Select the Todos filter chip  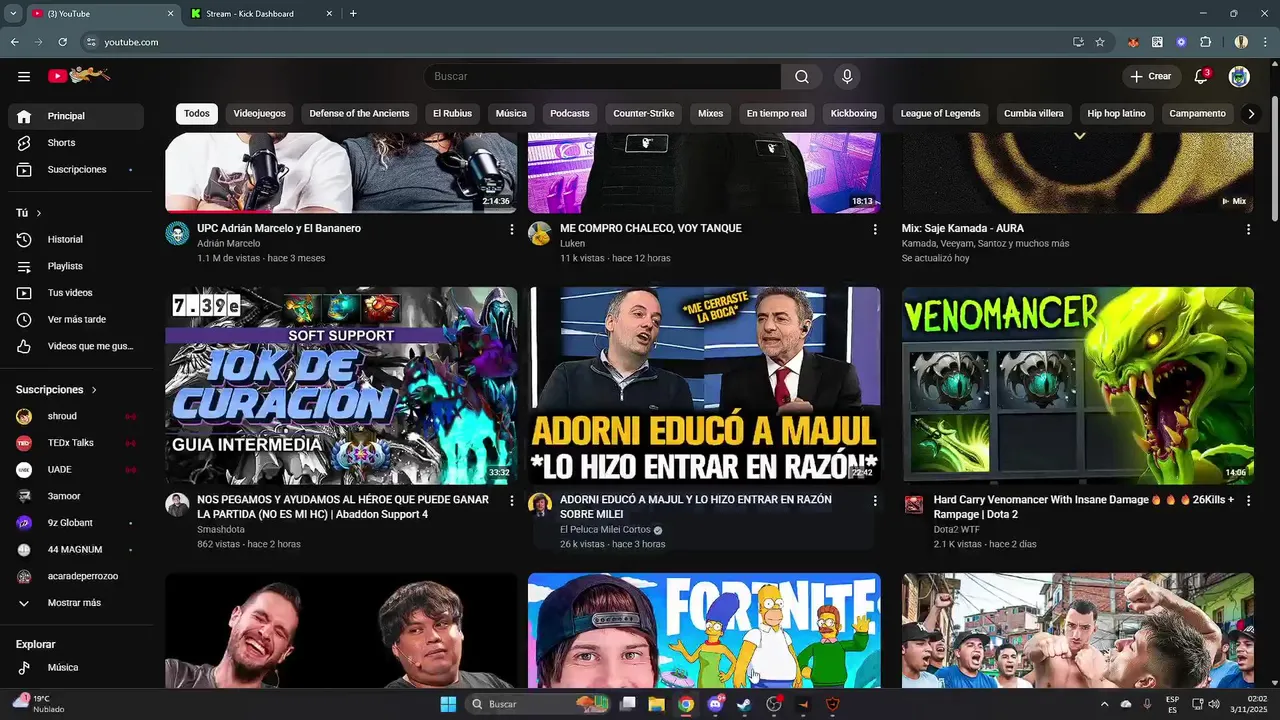click(x=197, y=114)
